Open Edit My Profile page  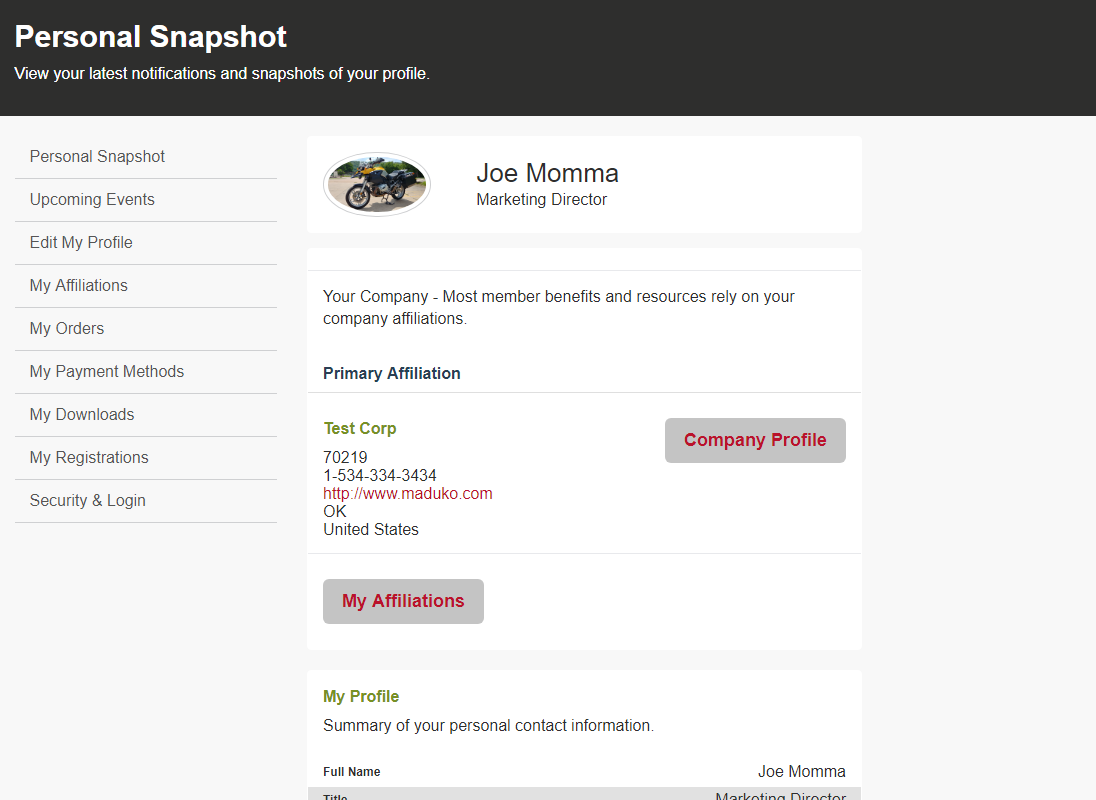(81, 242)
